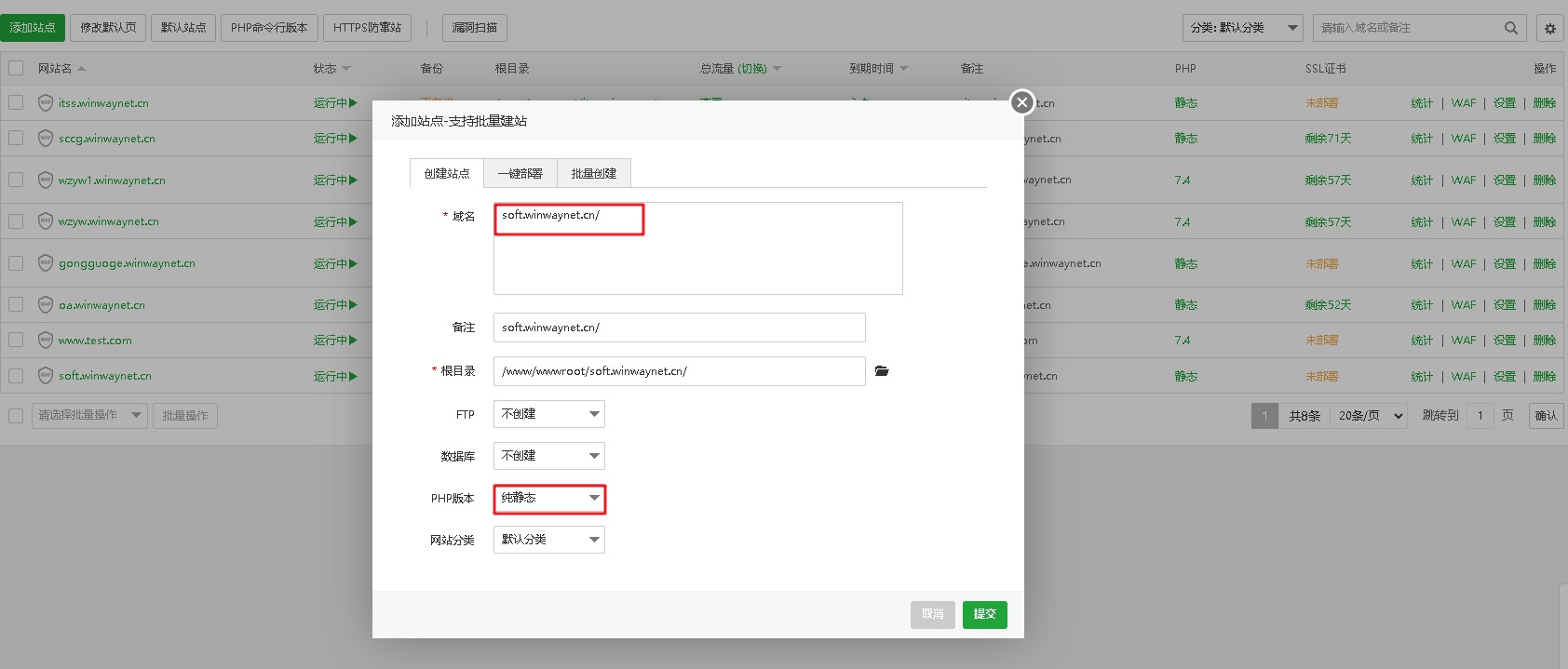
Task: Click the 切换 link in 总流量 header
Action: coord(752,69)
